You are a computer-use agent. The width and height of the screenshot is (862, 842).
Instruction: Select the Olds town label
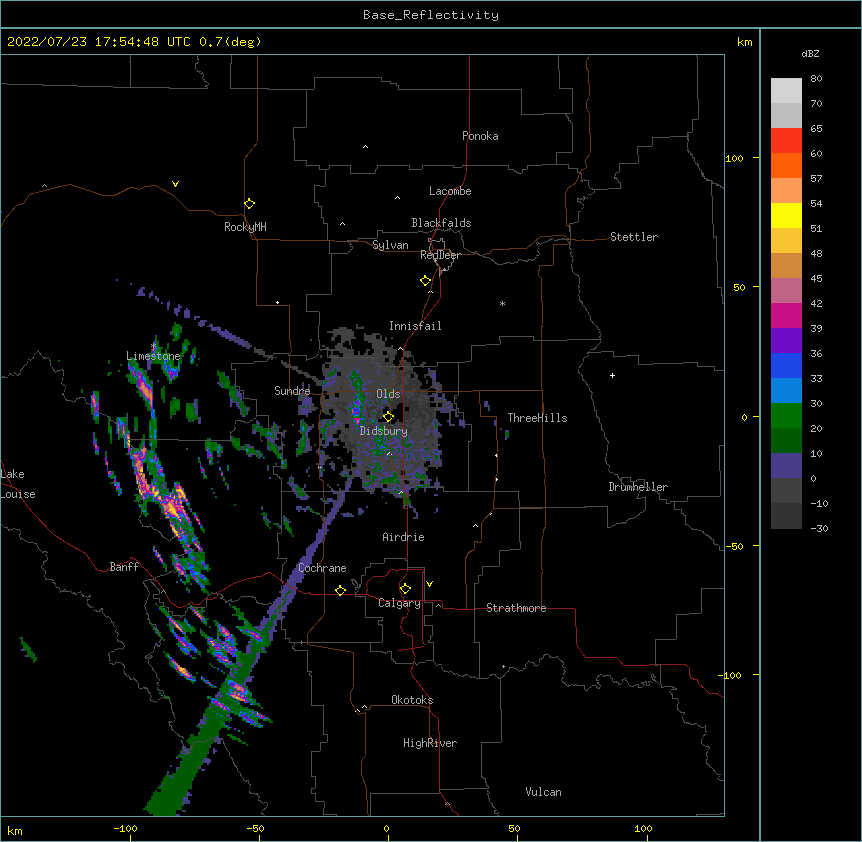388,394
